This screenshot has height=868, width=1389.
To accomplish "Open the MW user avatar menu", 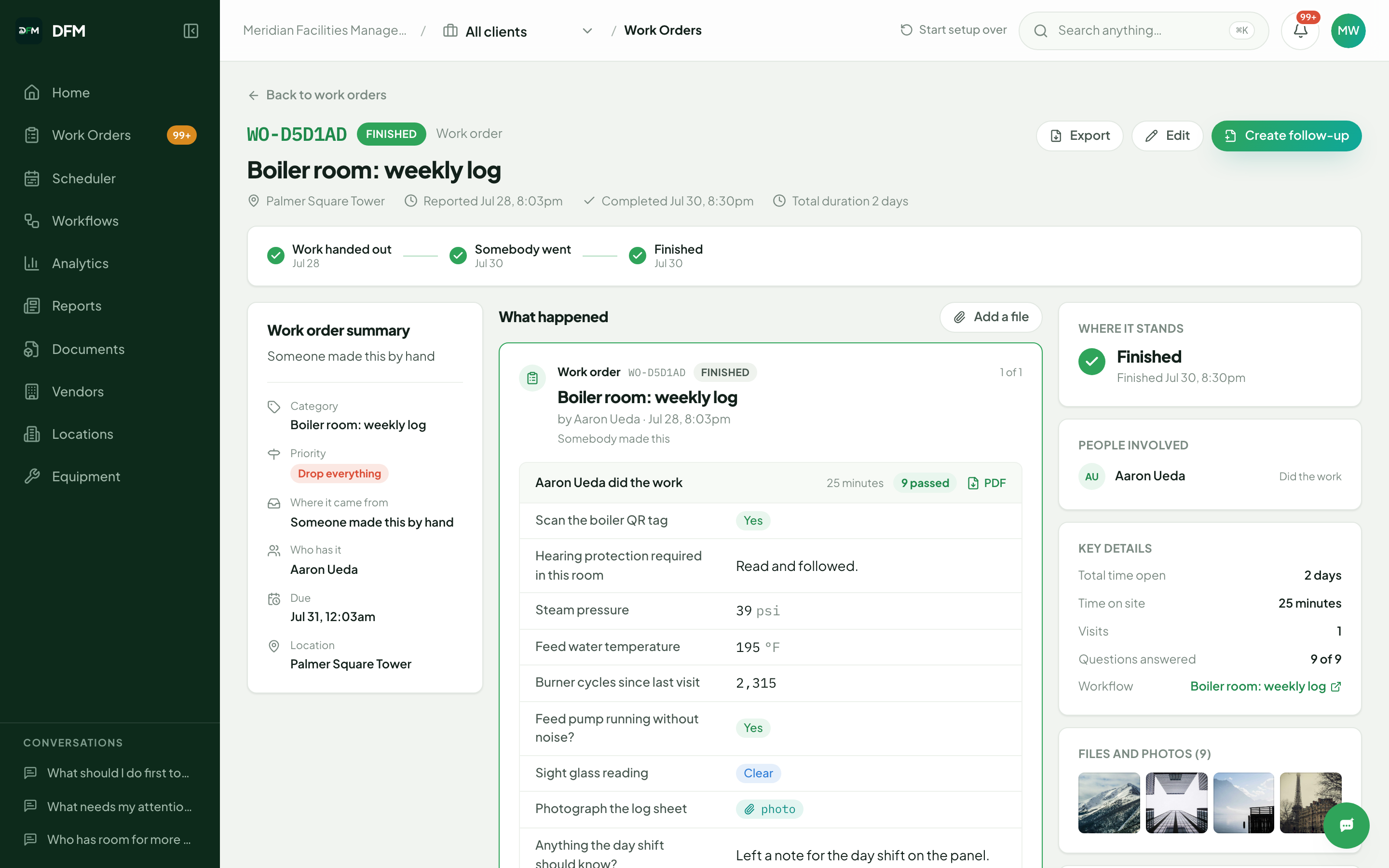I will (x=1348, y=30).
